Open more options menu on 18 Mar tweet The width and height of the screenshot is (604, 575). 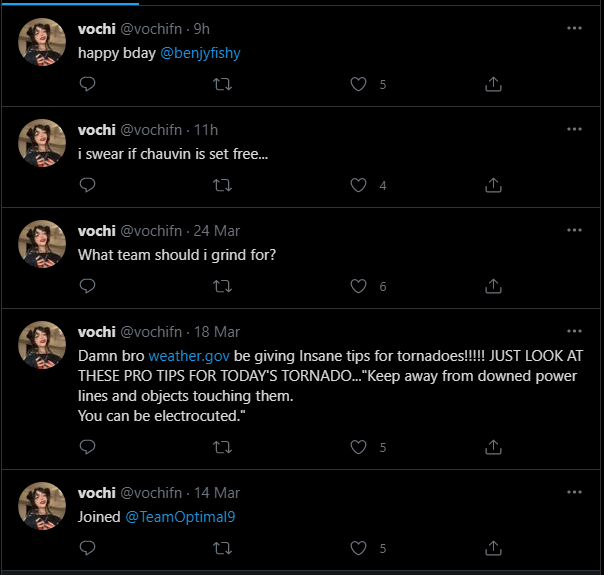(574, 331)
